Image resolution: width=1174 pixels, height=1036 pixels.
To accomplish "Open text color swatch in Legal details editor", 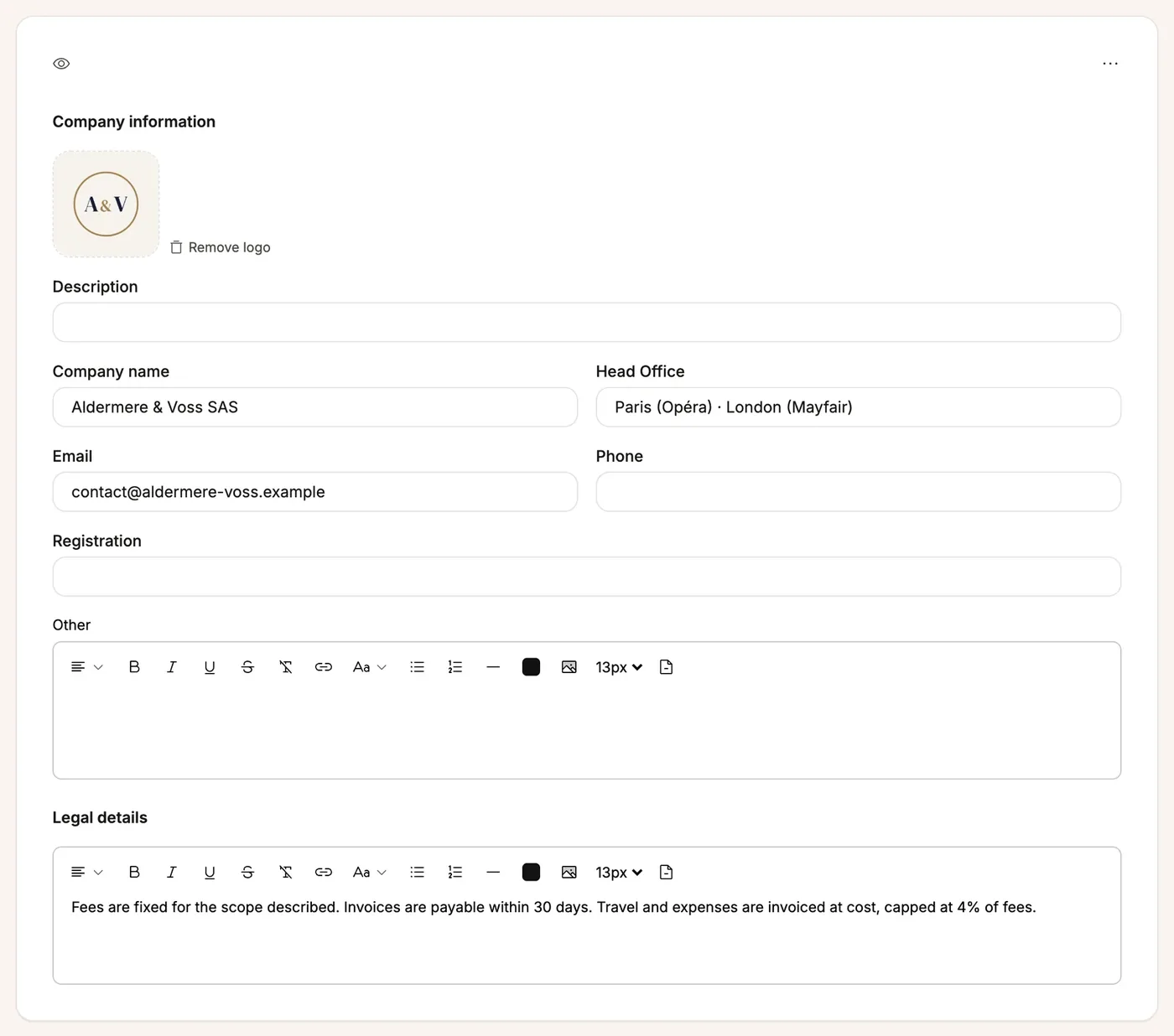I will pos(531,873).
